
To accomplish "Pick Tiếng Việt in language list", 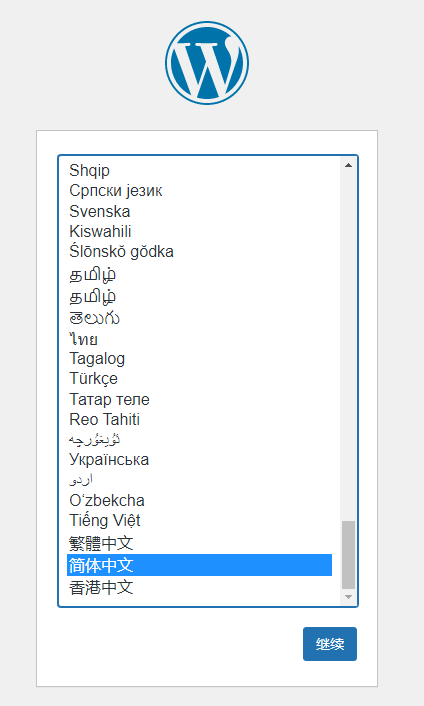I will (x=199, y=520).
